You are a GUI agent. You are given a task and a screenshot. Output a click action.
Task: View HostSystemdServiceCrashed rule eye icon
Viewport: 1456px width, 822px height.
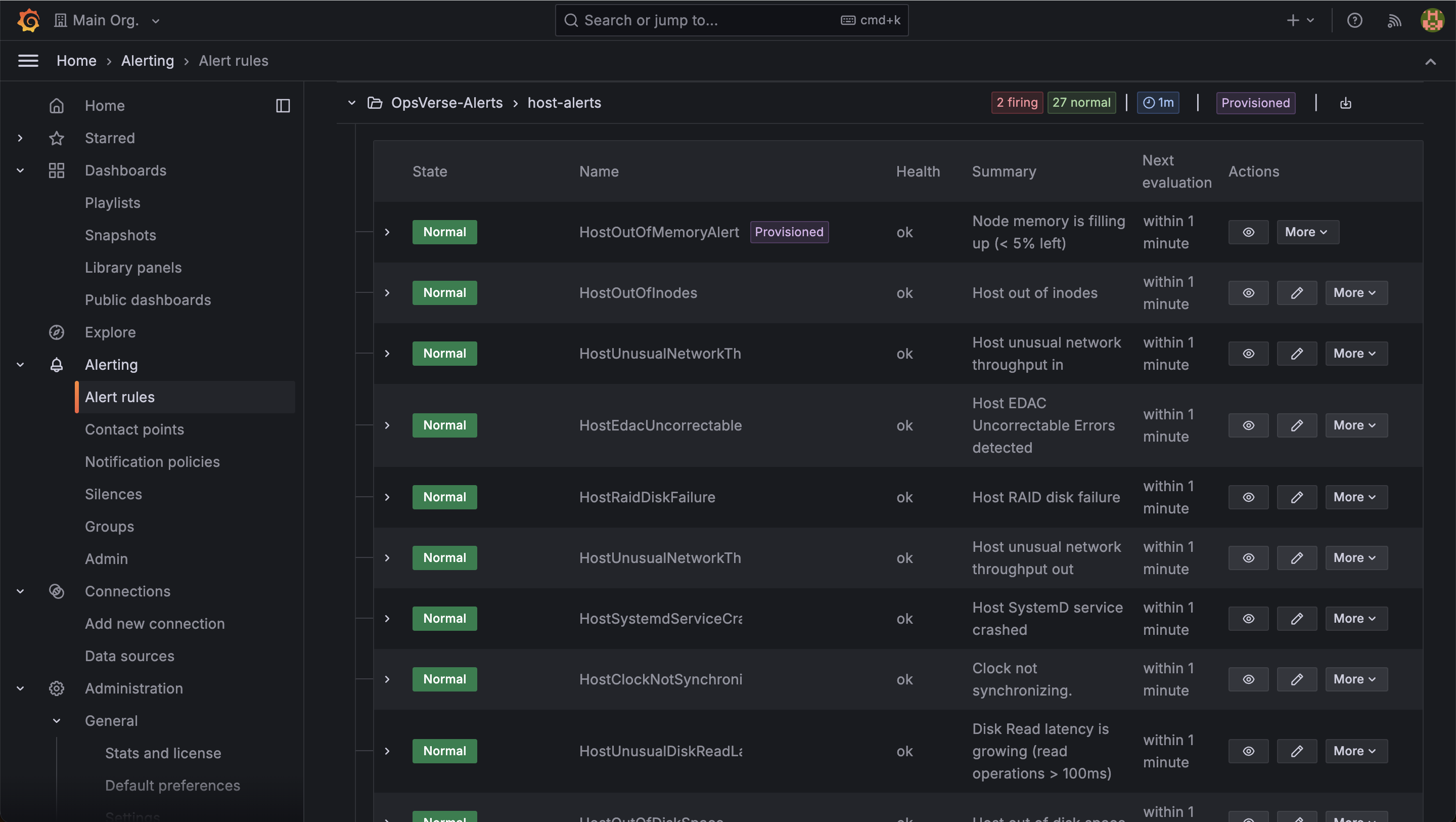1248,619
